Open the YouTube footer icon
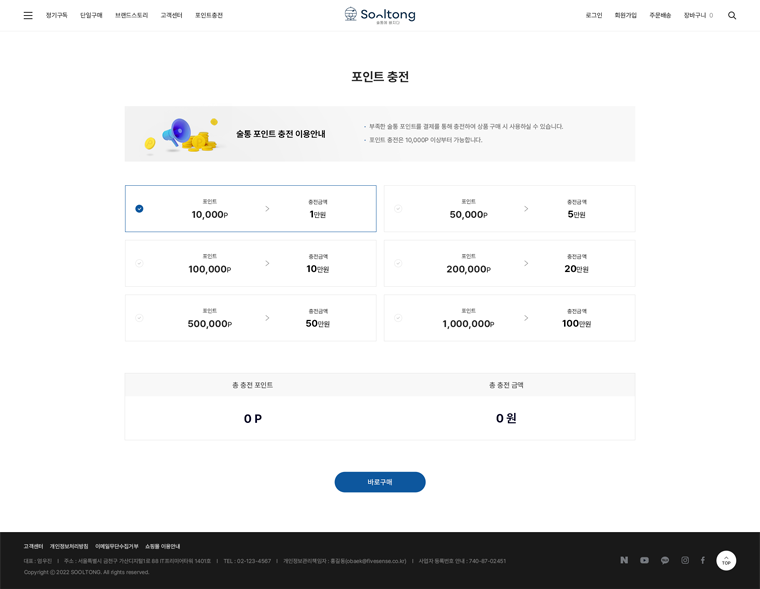 point(644,560)
